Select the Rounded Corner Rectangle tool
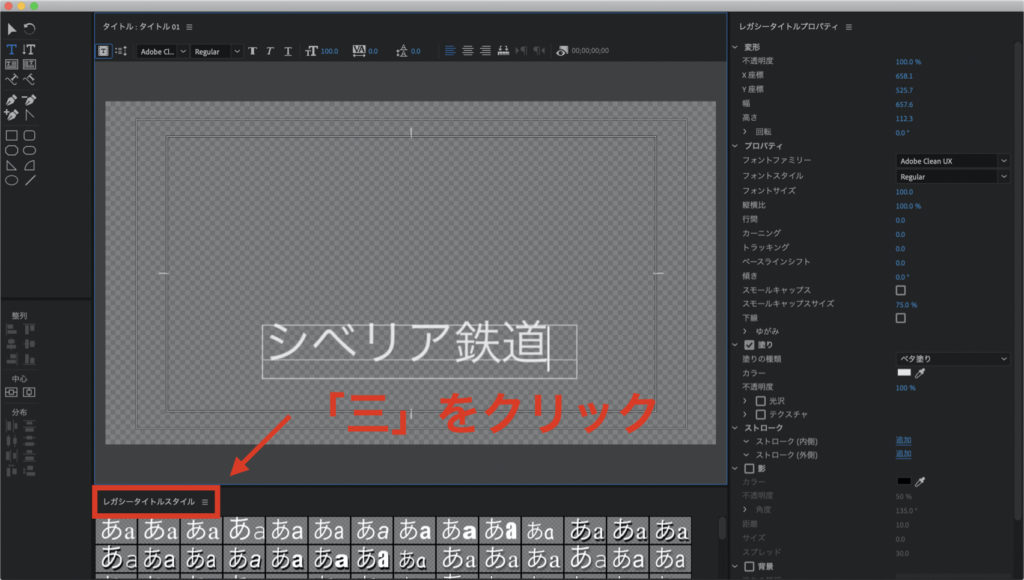Screen dimensions: 1024x580 pos(29,136)
